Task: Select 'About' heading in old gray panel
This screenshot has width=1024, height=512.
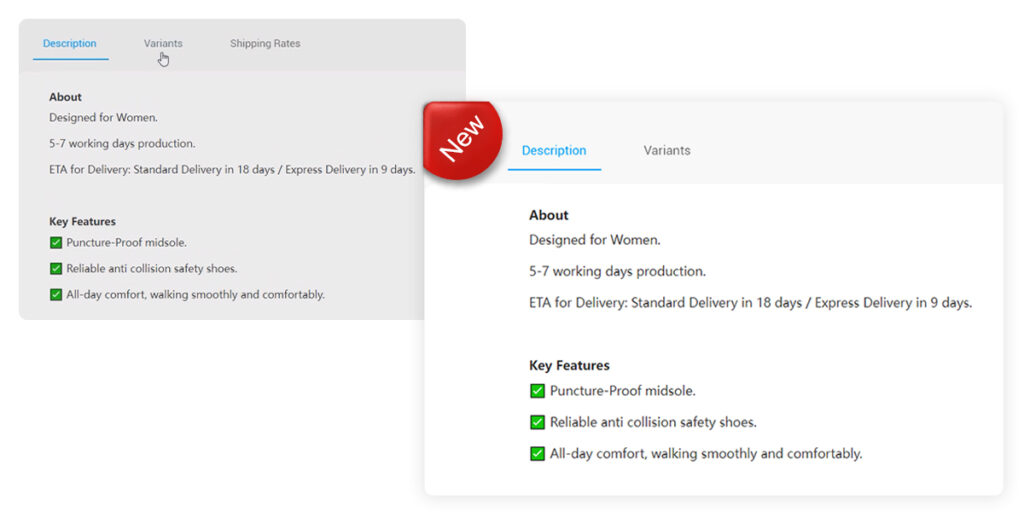Action: click(65, 97)
